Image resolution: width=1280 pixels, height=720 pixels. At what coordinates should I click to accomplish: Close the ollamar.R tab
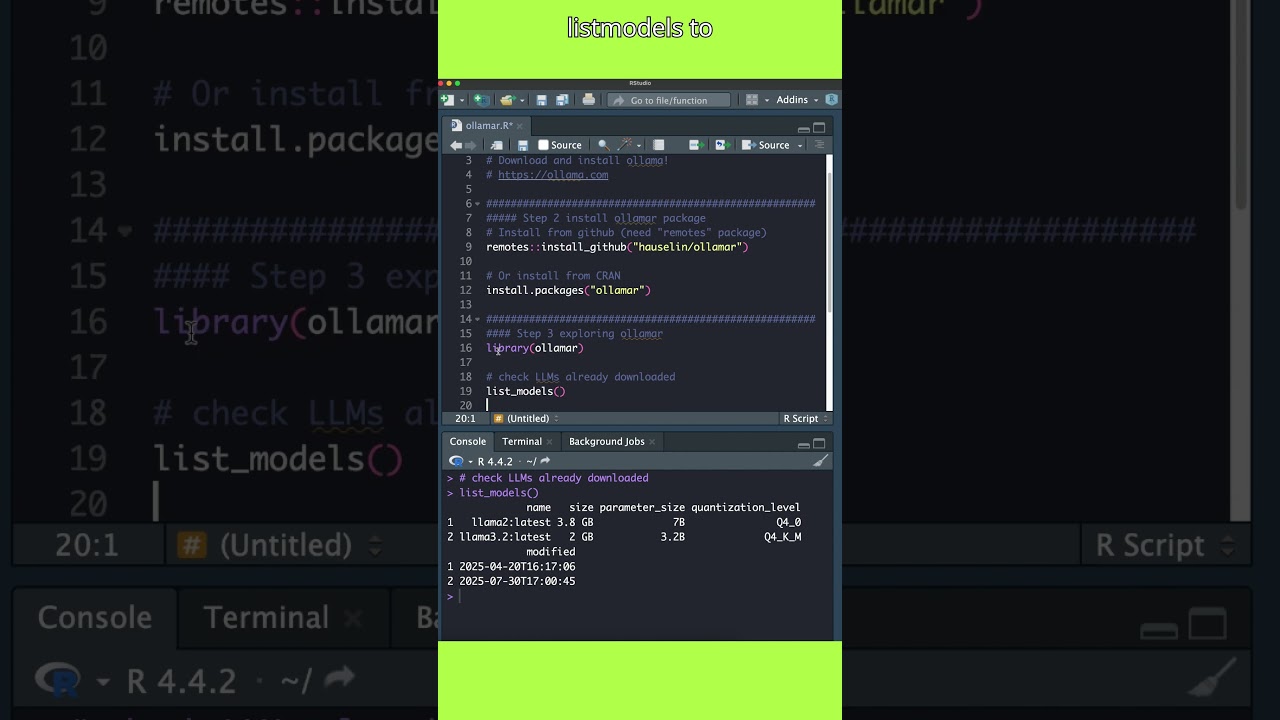(x=520, y=126)
